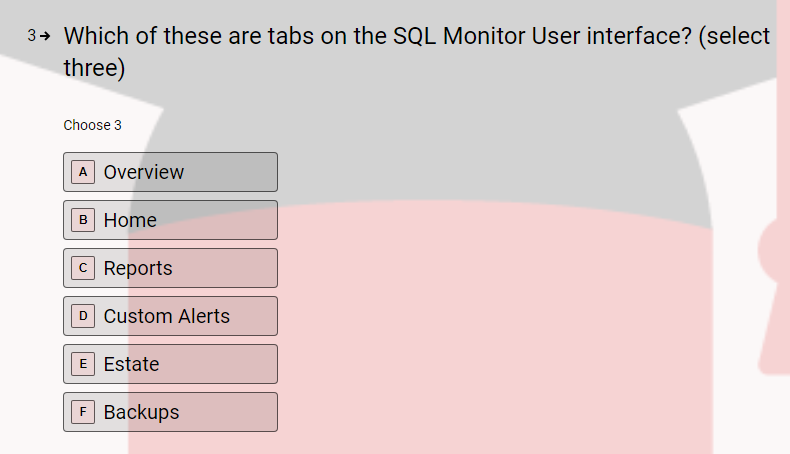Click the SQL Monitor question heading
This screenshot has width=790, height=454.
(x=417, y=51)
